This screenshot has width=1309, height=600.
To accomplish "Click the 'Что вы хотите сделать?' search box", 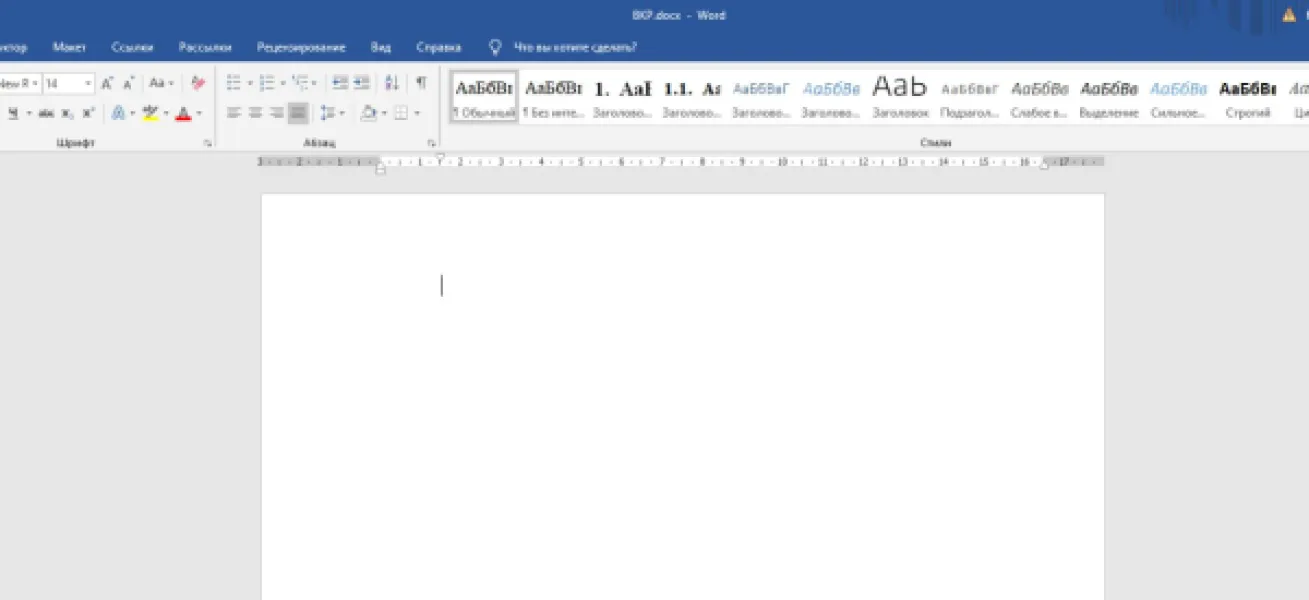I will [574, 47].
